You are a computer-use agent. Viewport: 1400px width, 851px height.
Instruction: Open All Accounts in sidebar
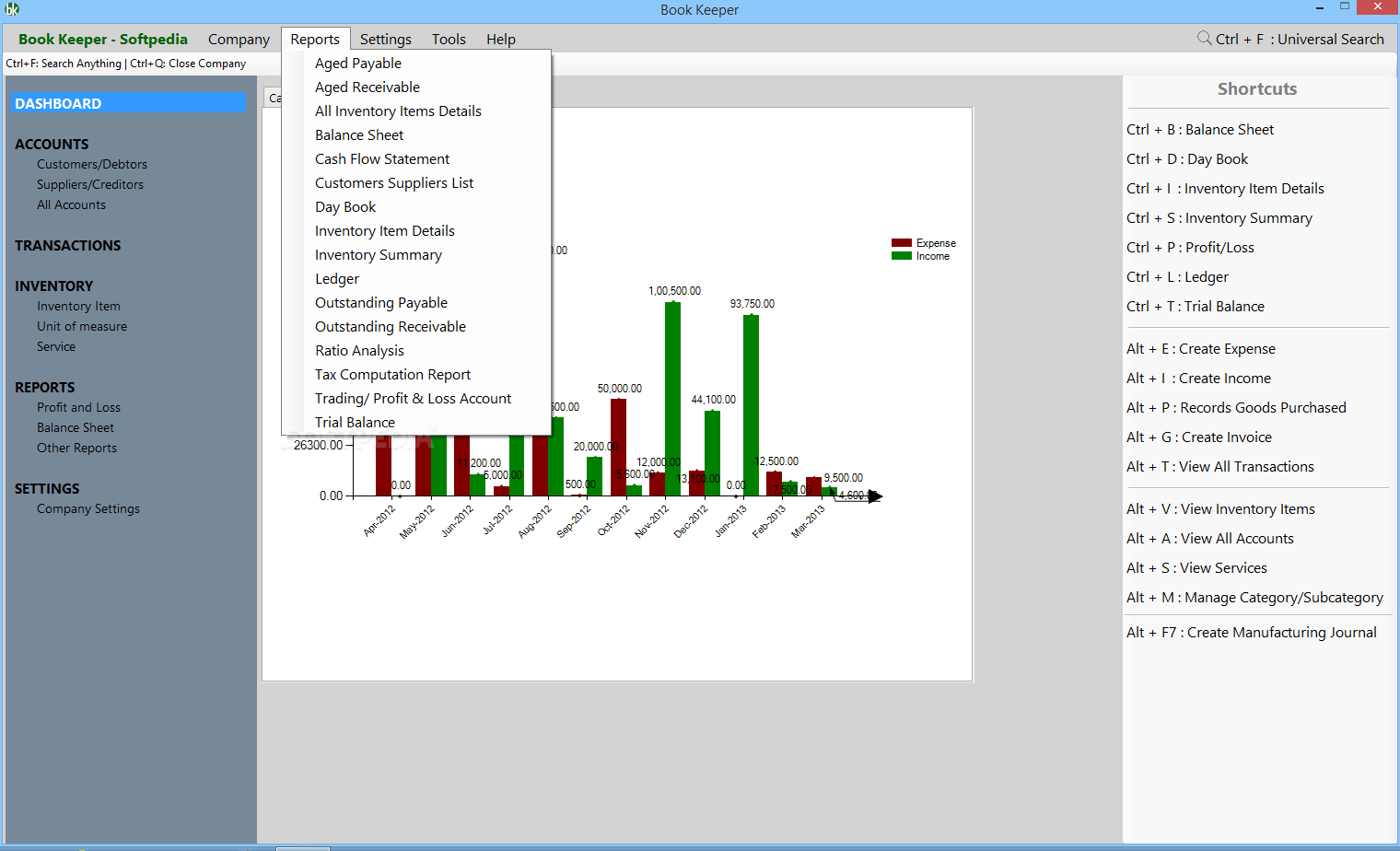pos(71,204)
